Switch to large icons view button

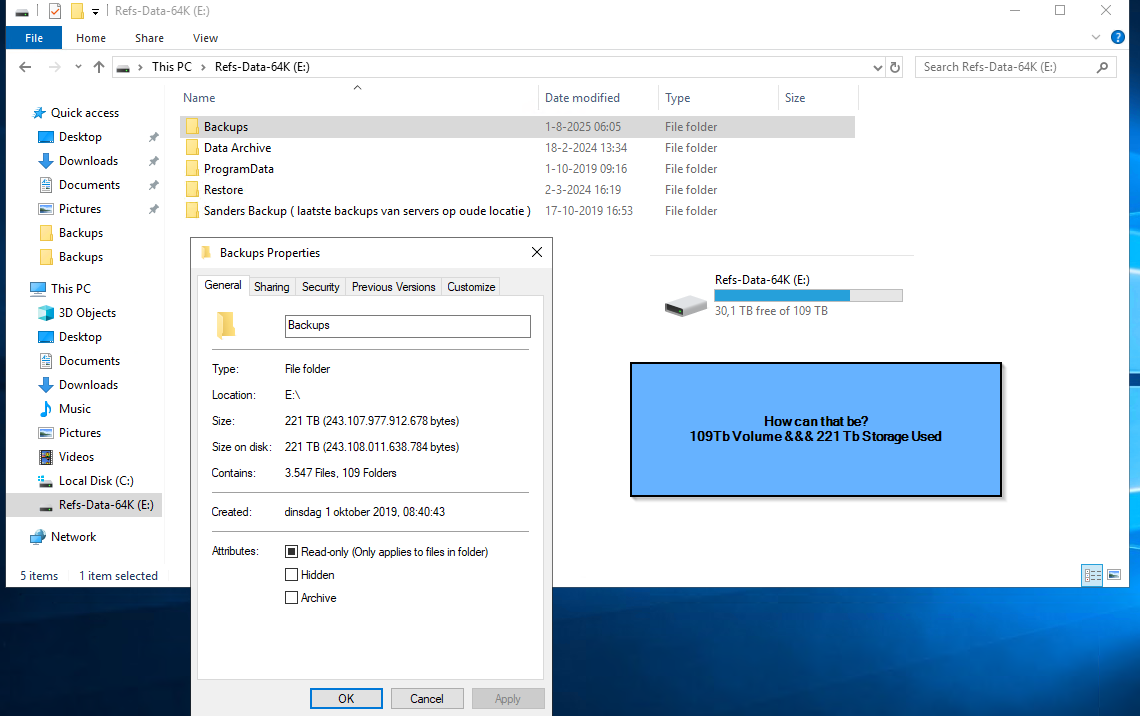point(1114,575)
